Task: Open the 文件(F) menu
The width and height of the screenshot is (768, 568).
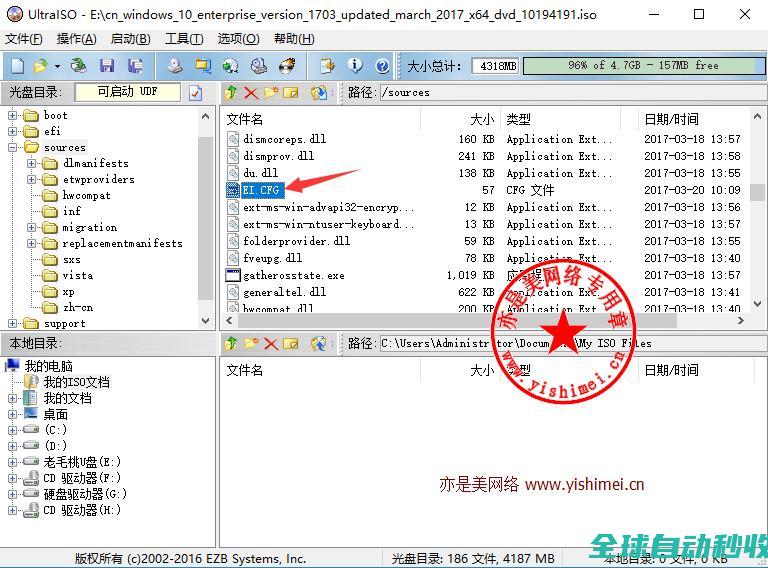Action: [x=24, y=38]
